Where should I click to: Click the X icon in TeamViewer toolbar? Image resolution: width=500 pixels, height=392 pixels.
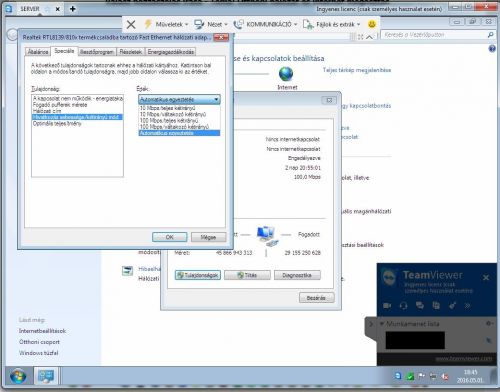131,24
